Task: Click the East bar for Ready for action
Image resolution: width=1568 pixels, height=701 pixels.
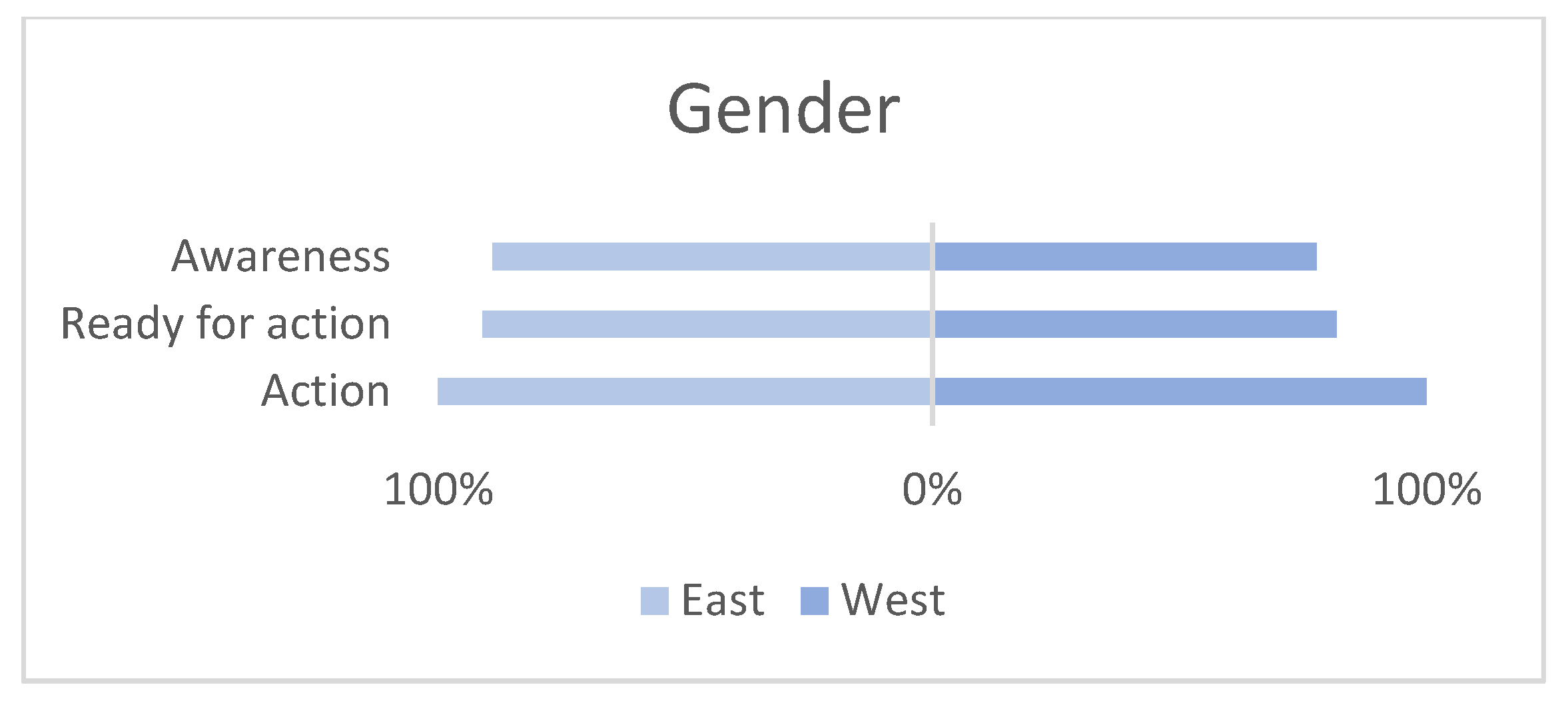Action: [x=706, y=324]
